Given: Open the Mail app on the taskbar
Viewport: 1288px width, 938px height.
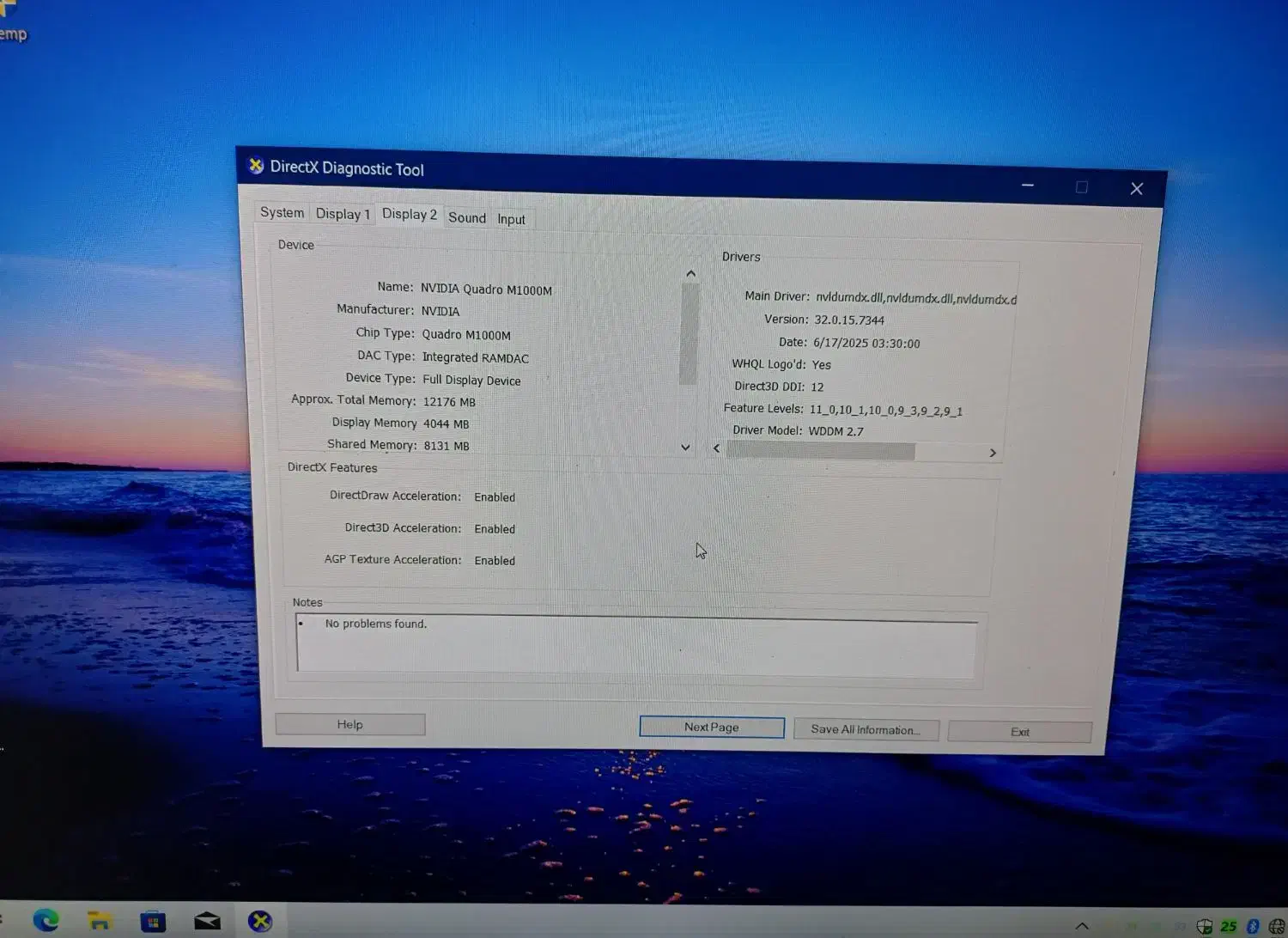Looking at the screenshot, I should click(x=207, y=922).
